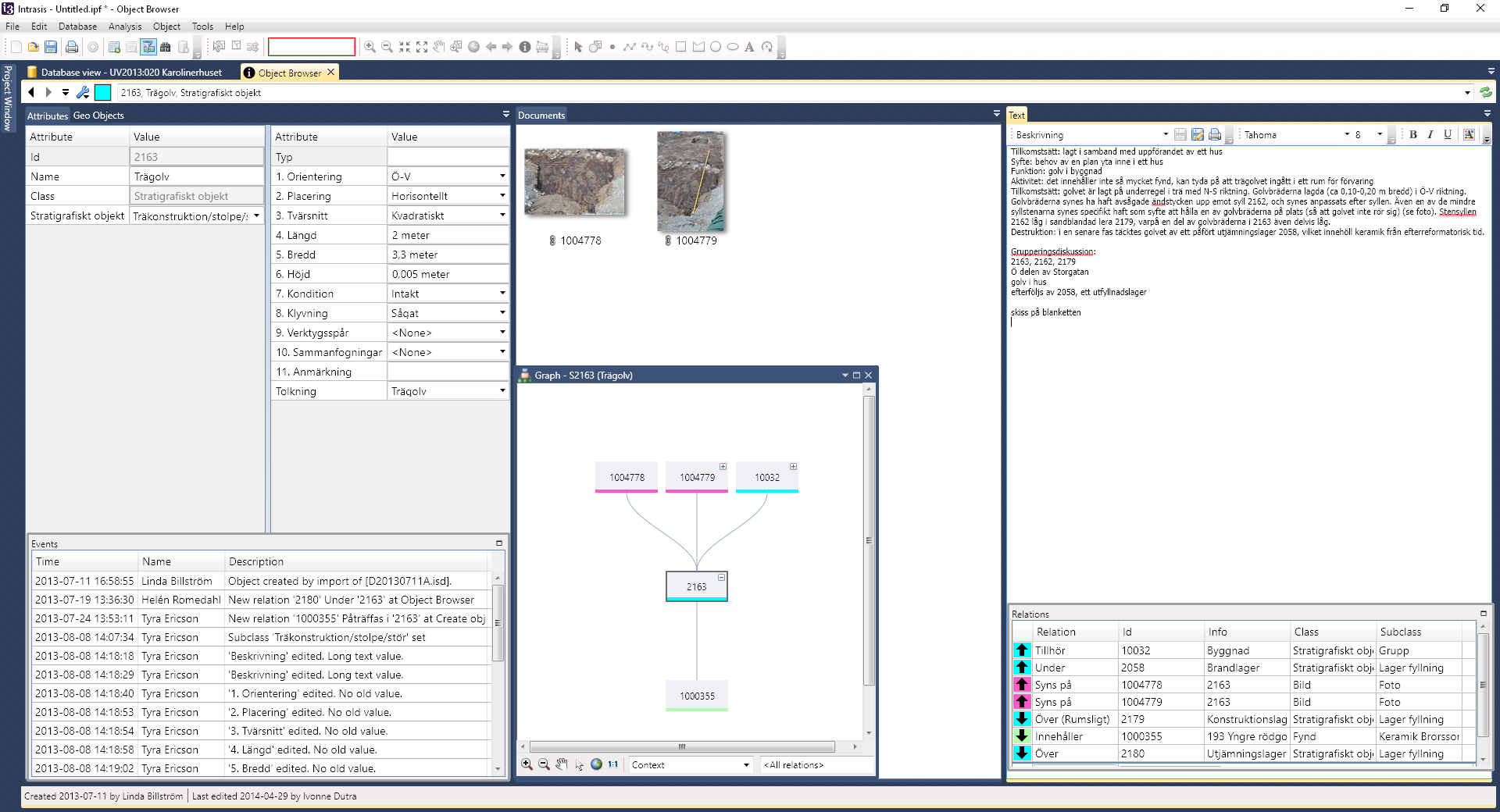Toggle Underline text formatting
Image resolution: width=1500 pixels, height=812 pixels.
1447,134
